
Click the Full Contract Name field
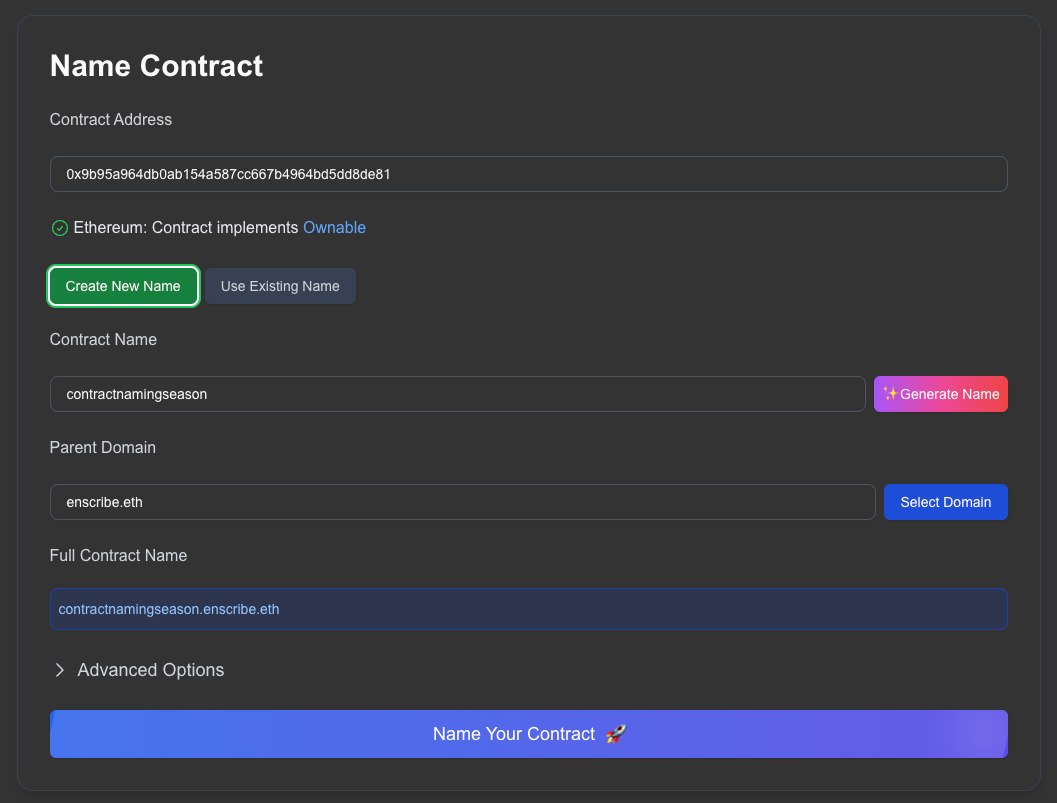[x=528, y=608]
